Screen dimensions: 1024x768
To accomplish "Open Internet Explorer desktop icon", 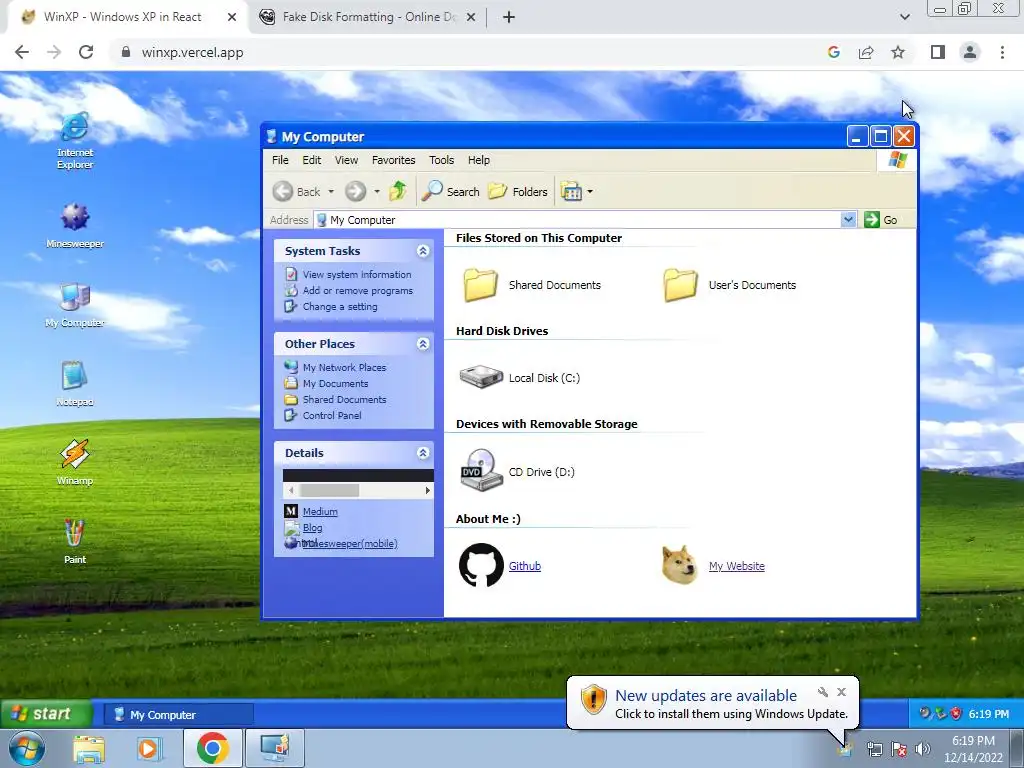I will [x=75, y=140].
